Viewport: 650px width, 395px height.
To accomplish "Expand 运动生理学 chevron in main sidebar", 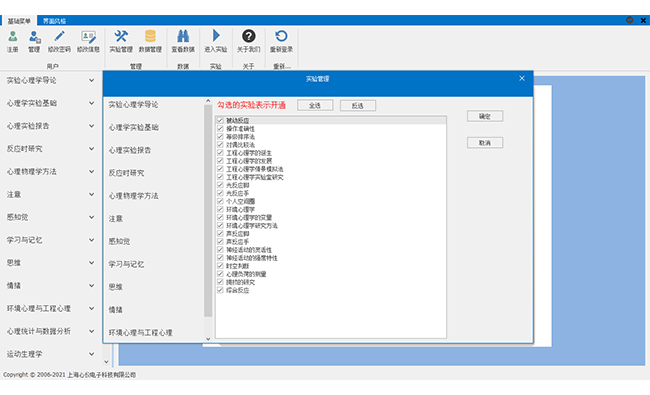I will tap(92, 354).
